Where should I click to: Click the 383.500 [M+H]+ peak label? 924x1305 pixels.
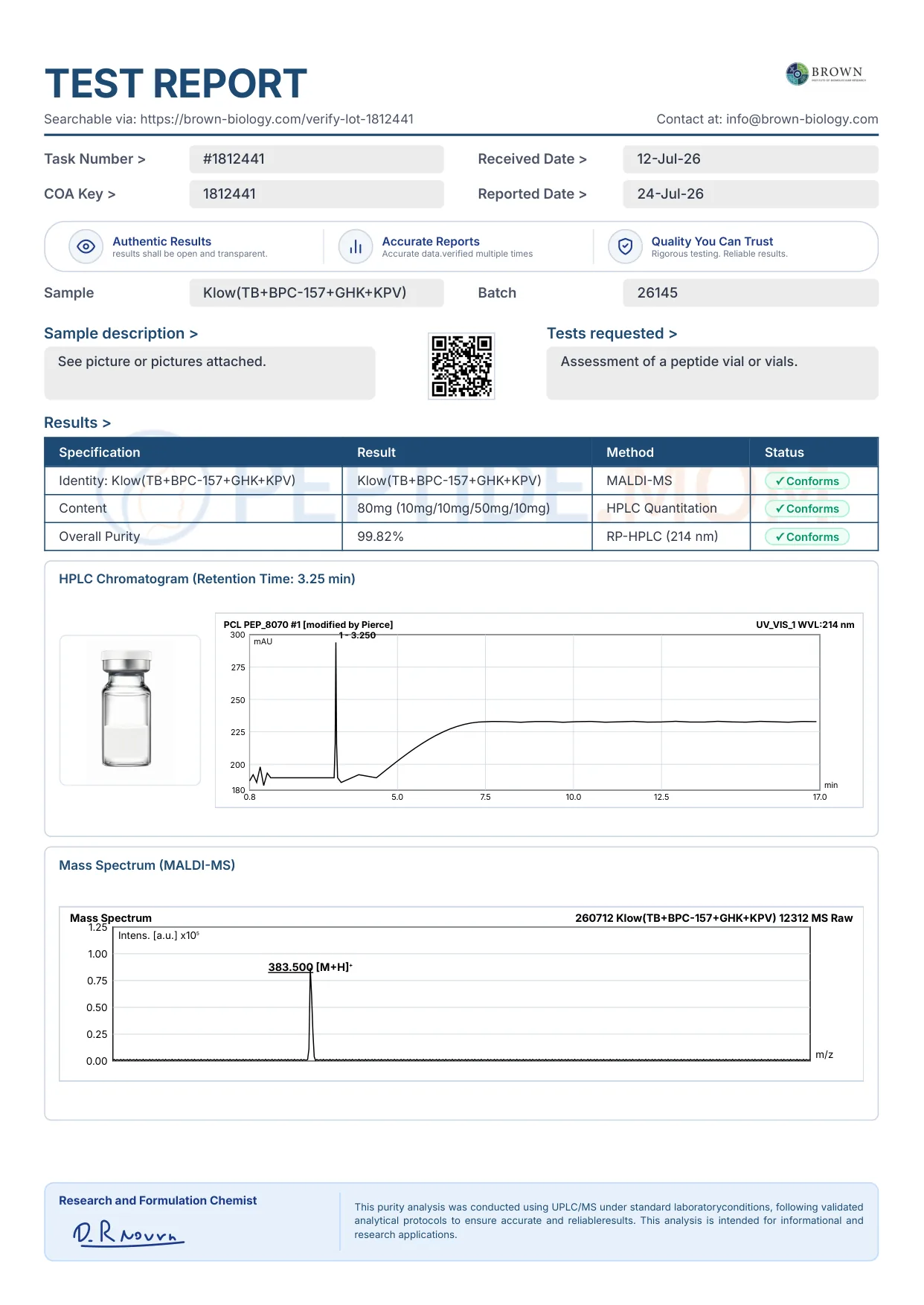[x=310, y=967]
